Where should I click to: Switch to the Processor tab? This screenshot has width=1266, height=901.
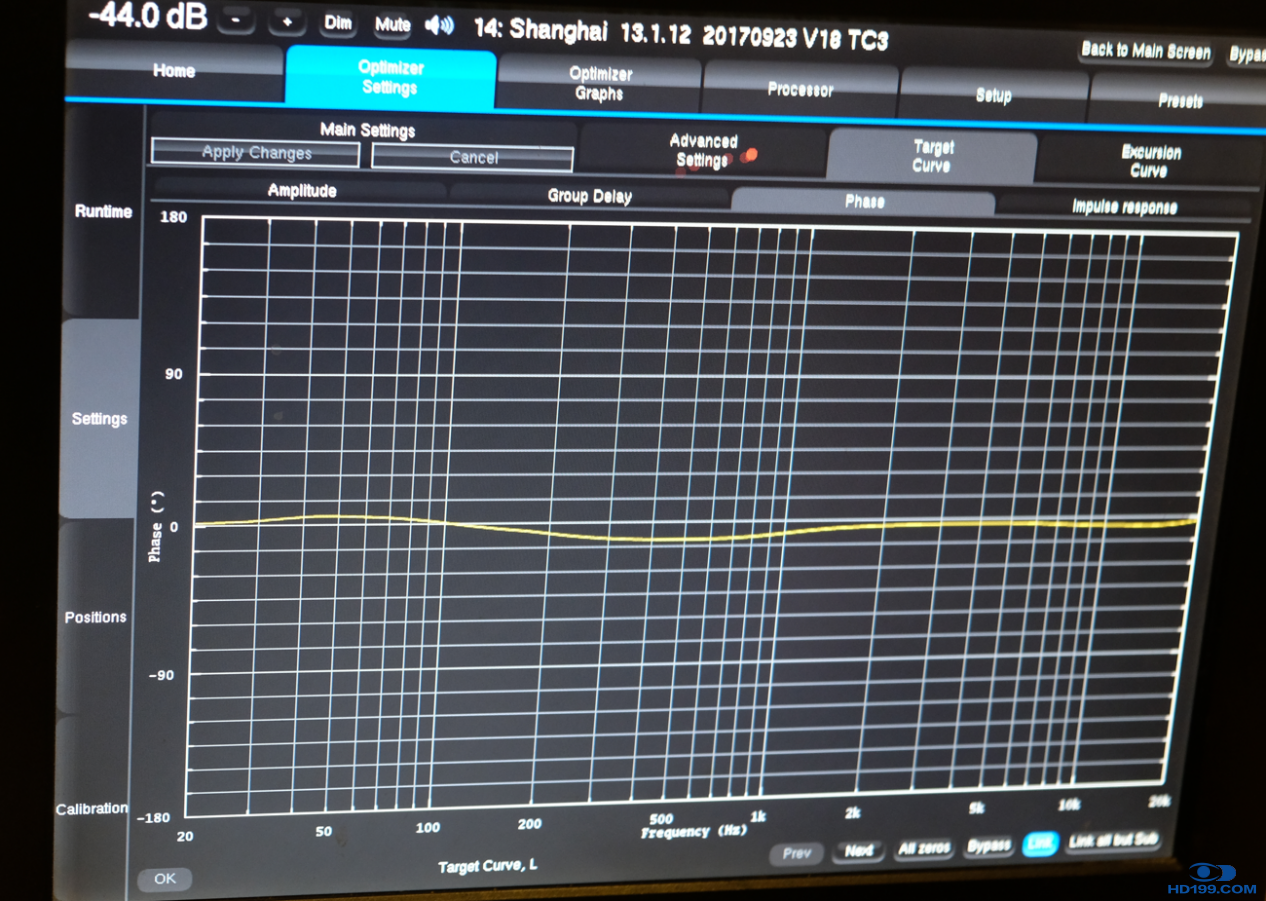tap(800, 90)
